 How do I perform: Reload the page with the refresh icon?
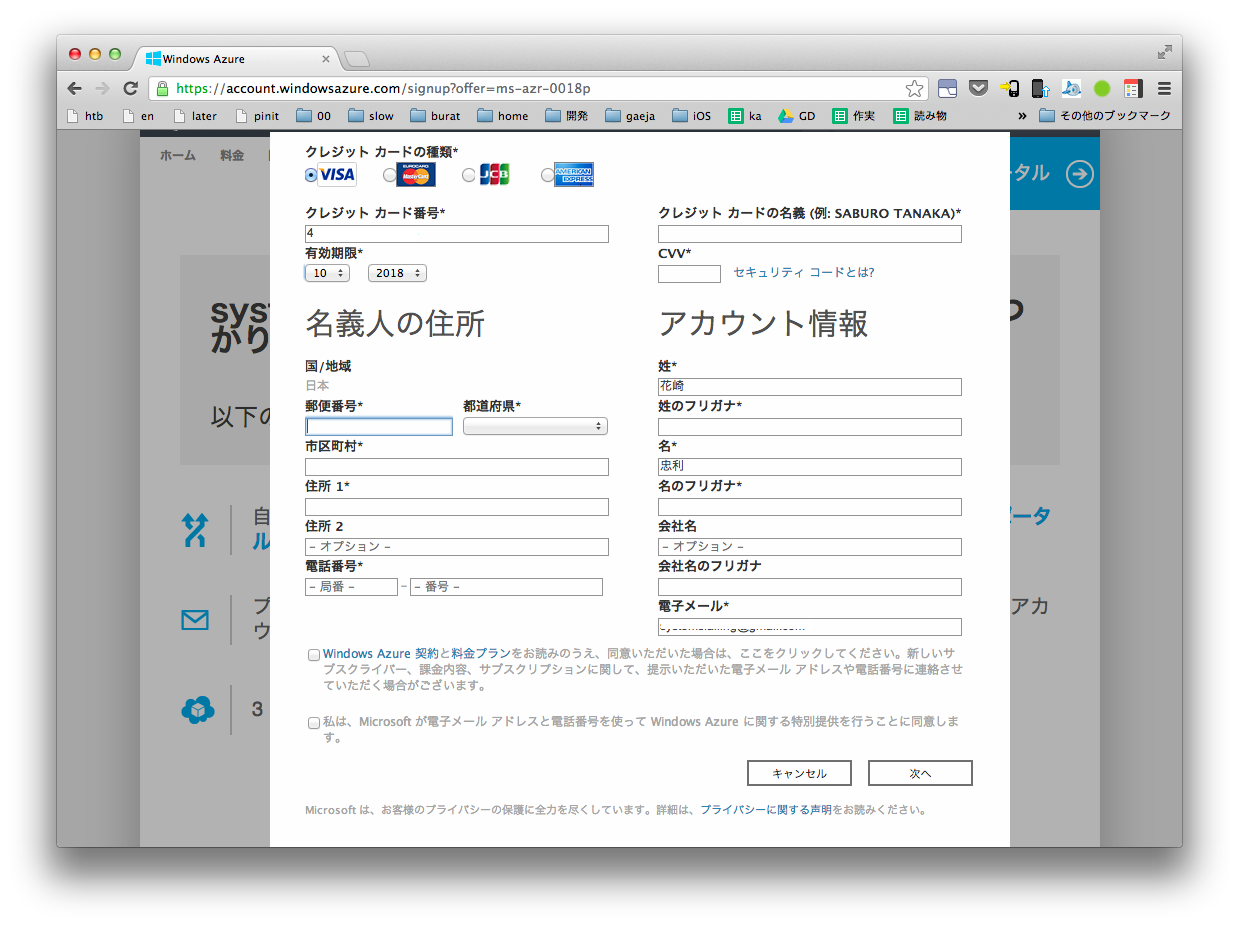click(x=130, y=88)
